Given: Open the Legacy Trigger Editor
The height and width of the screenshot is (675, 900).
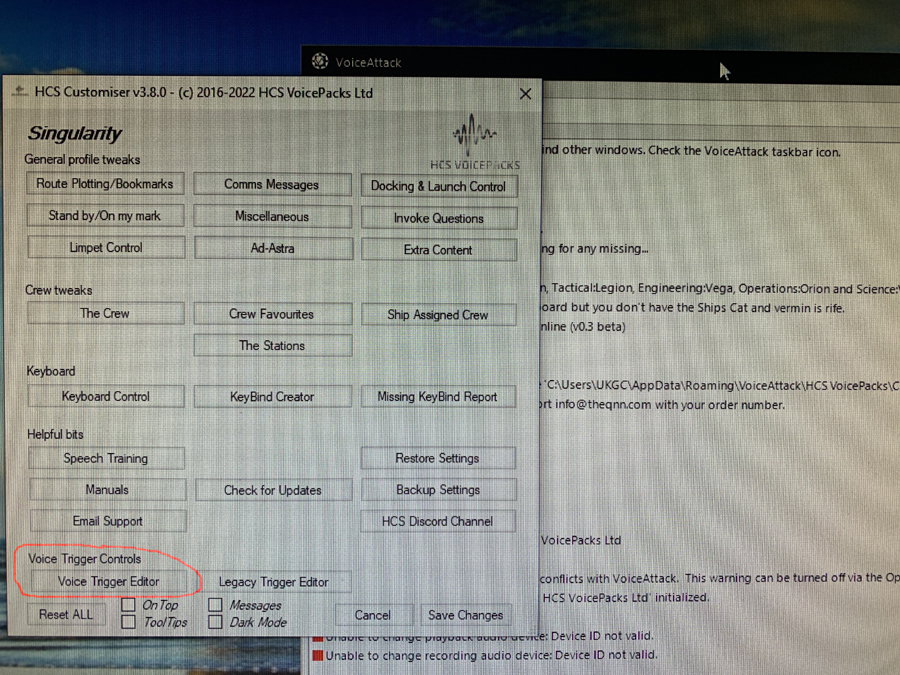Looking at the screenshot, I should pos(274,583).
